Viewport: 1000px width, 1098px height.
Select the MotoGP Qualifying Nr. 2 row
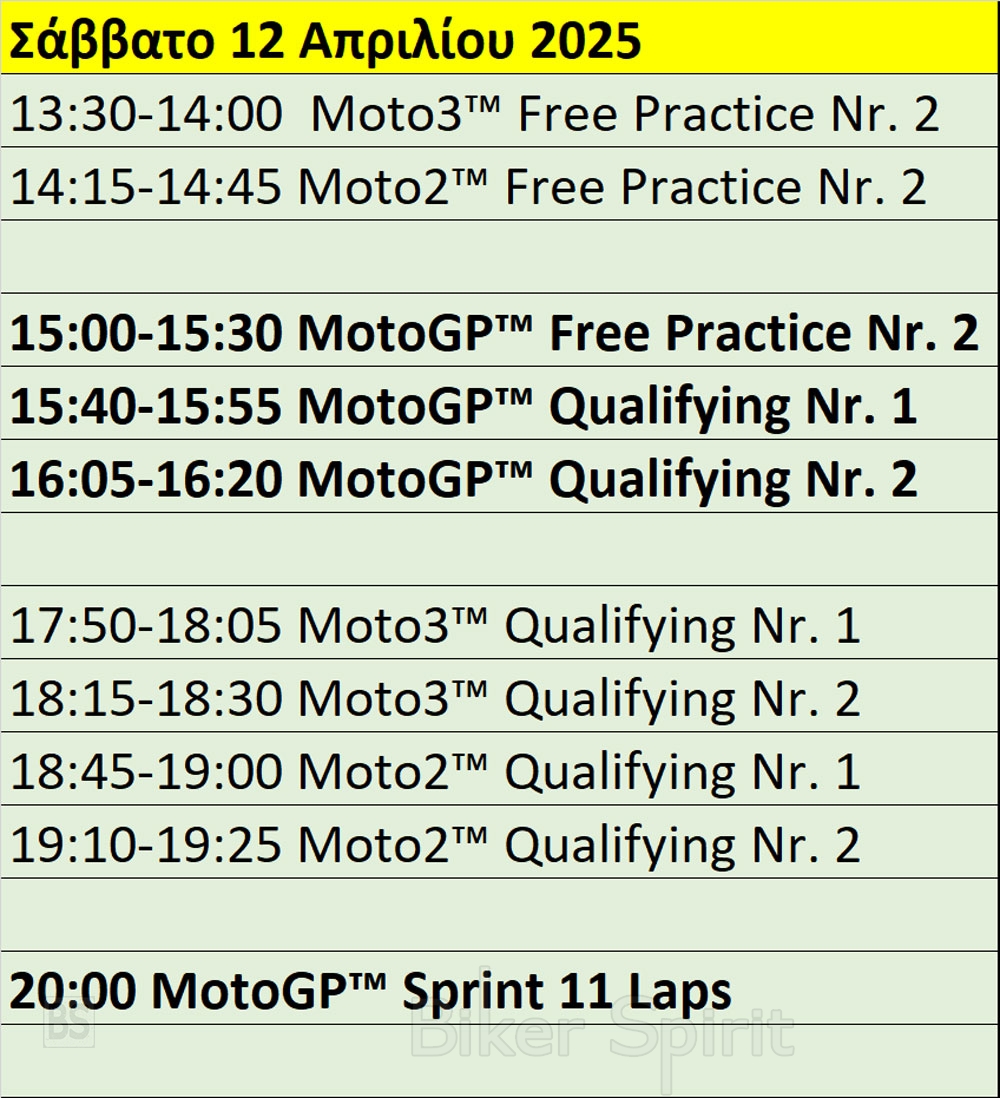[x=463, y=480]
